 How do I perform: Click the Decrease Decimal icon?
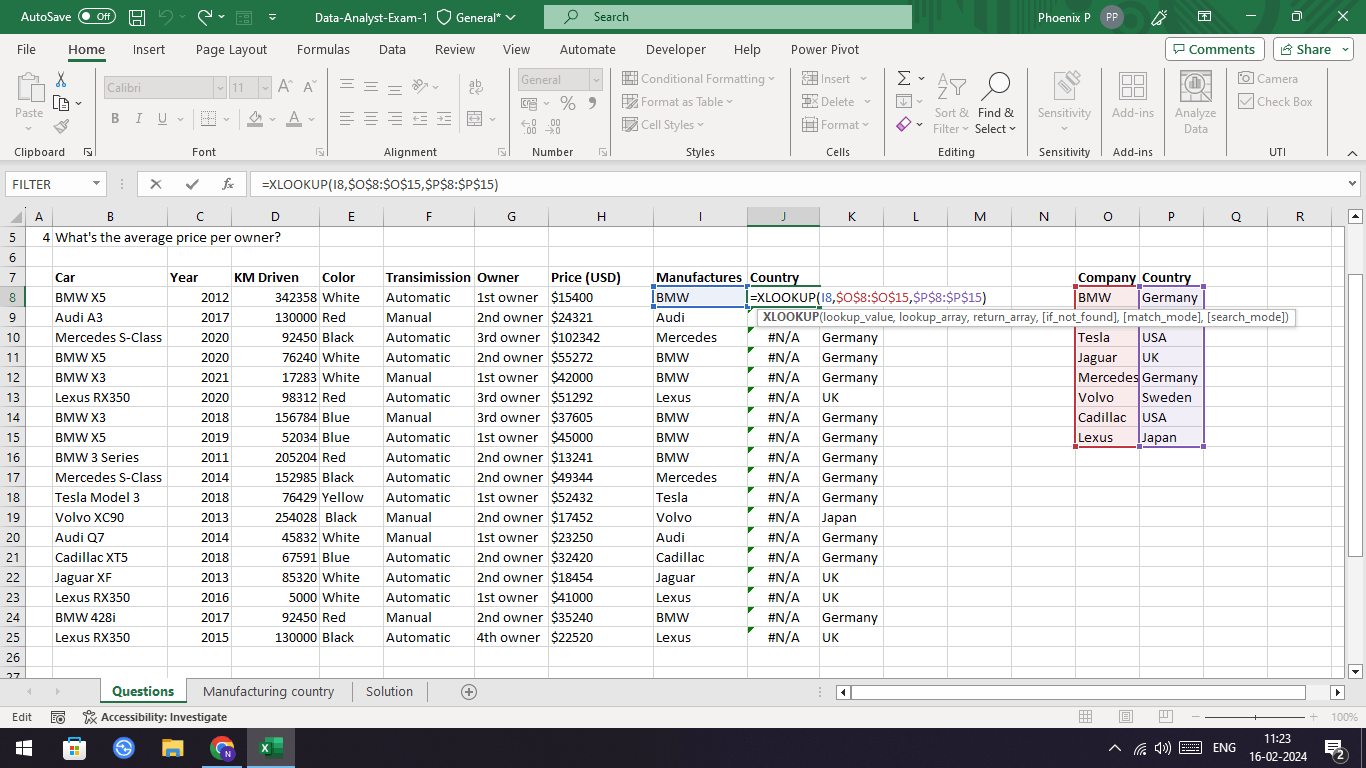coord(553,127)
